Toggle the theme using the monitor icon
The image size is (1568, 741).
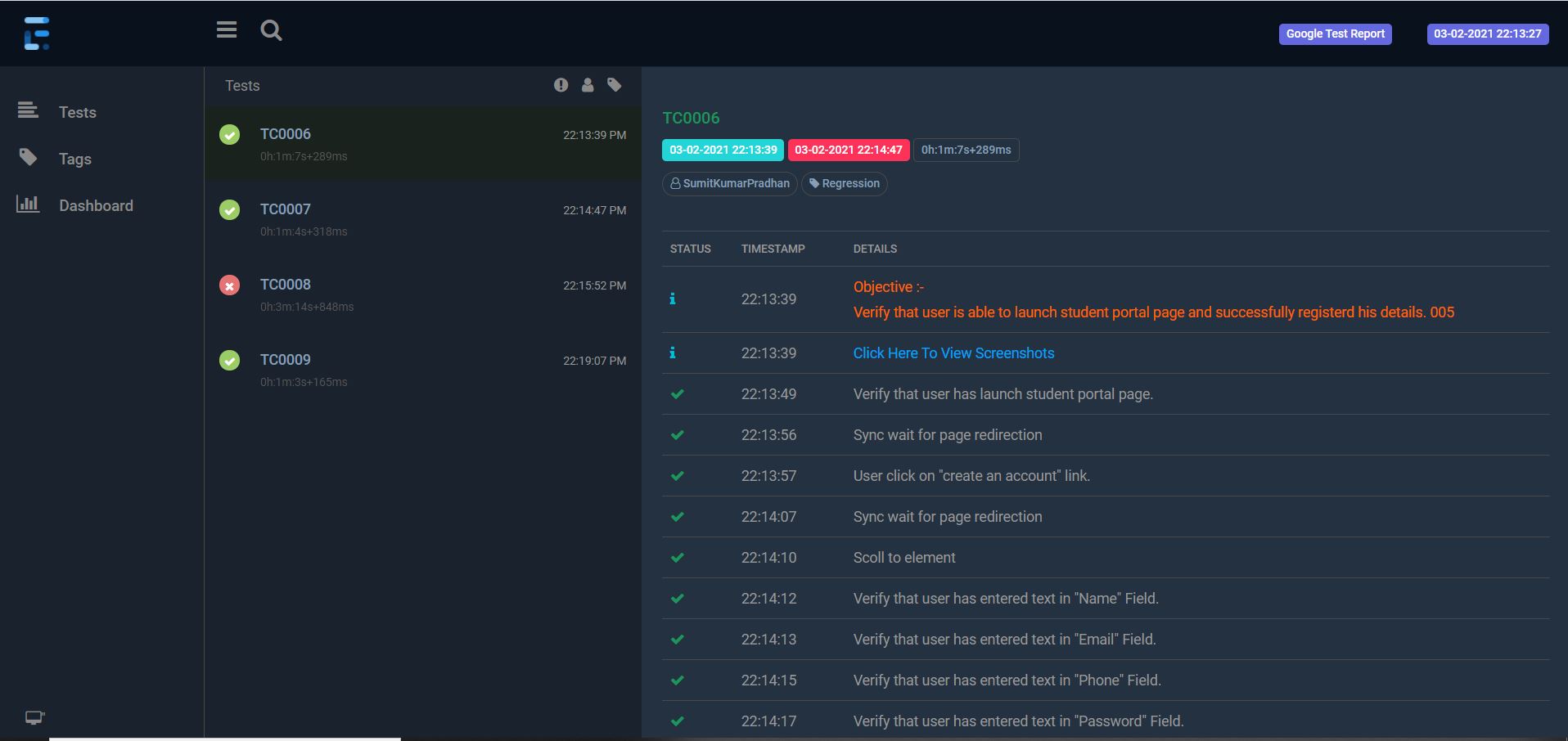[34, 717]
